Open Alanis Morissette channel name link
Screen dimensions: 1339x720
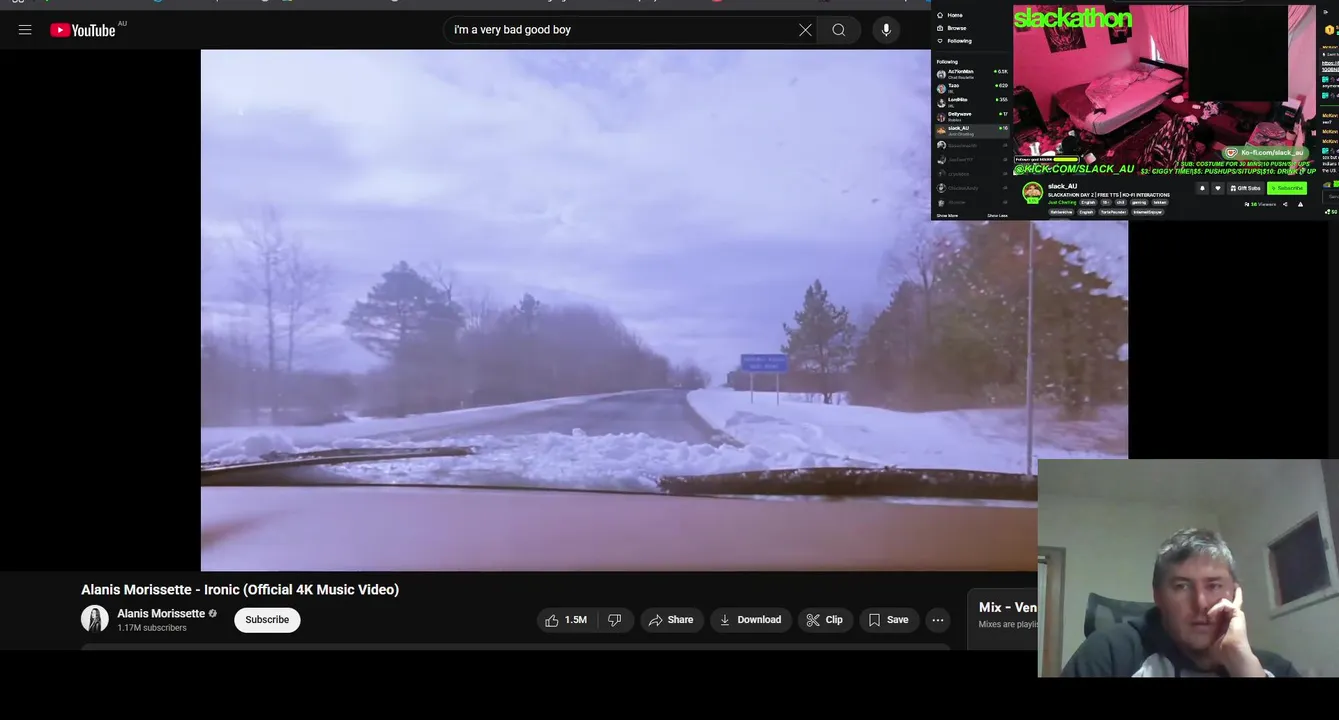pyautogui.click(x=161, y=614)
